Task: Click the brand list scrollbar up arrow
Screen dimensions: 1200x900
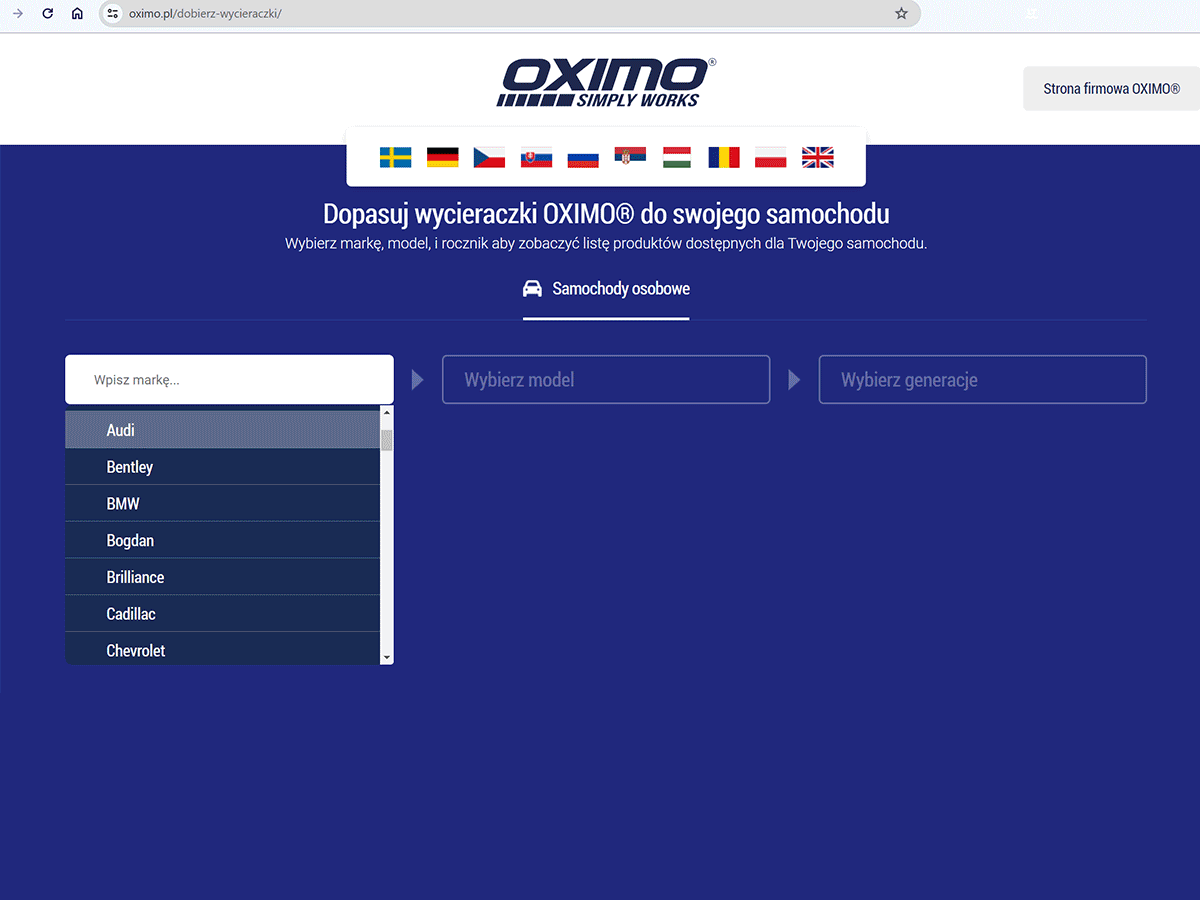Action: point(387,411)
